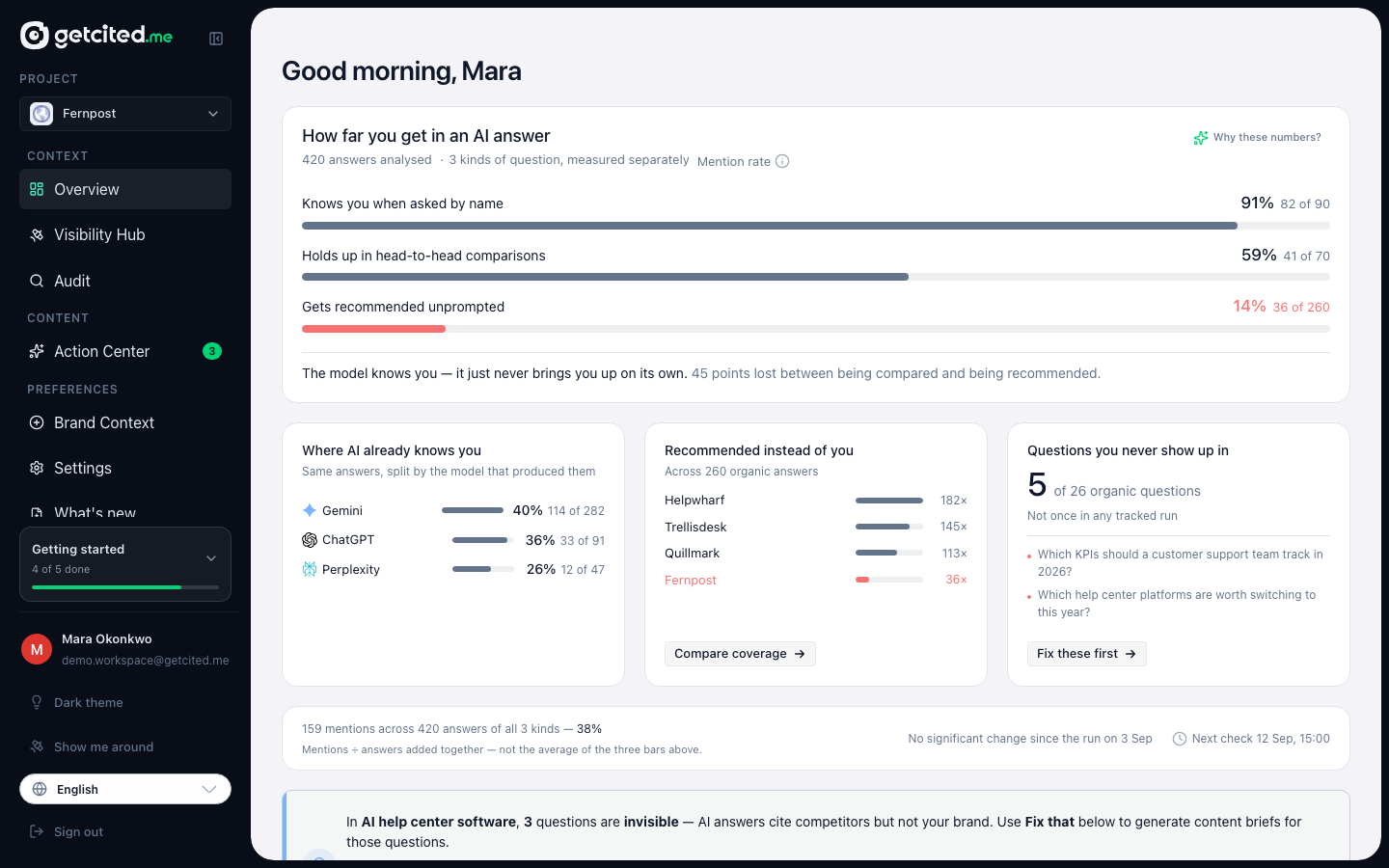Click the Next check 12 Sep, 15:00 text
The width and height of the screenshot is (1389, 868).
(1261, 739)
